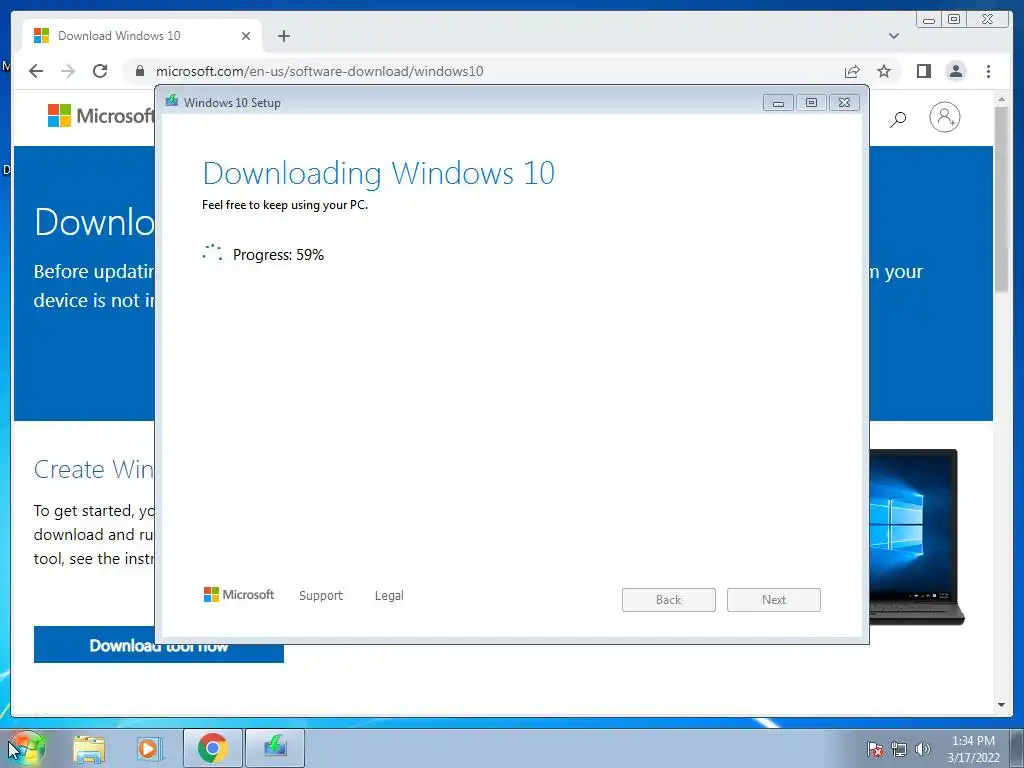The image size is (1024, 768).
Task: Open Windows Explorer from taskbar
Action: [x=89, y=748]
